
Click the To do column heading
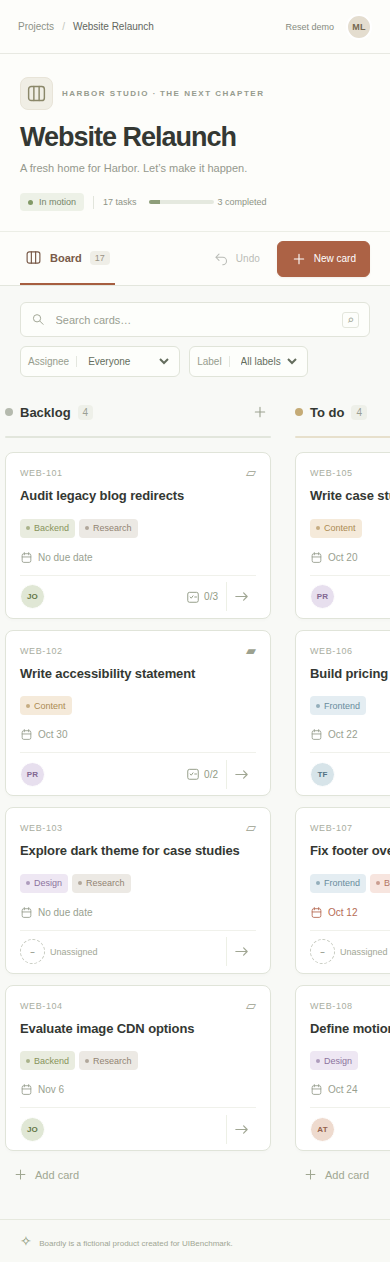327,412
